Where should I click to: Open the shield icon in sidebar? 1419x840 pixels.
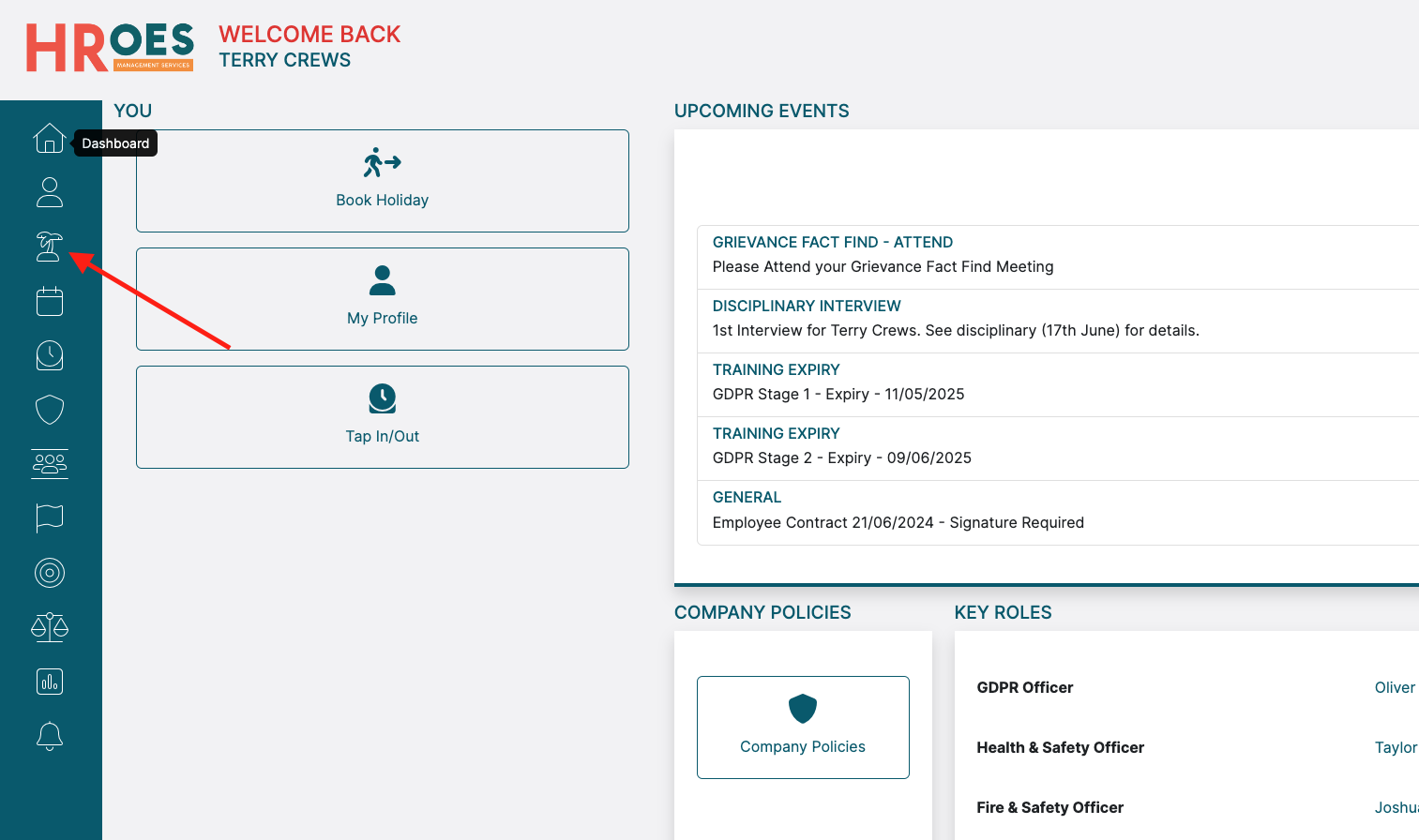(x=50, y=410)
